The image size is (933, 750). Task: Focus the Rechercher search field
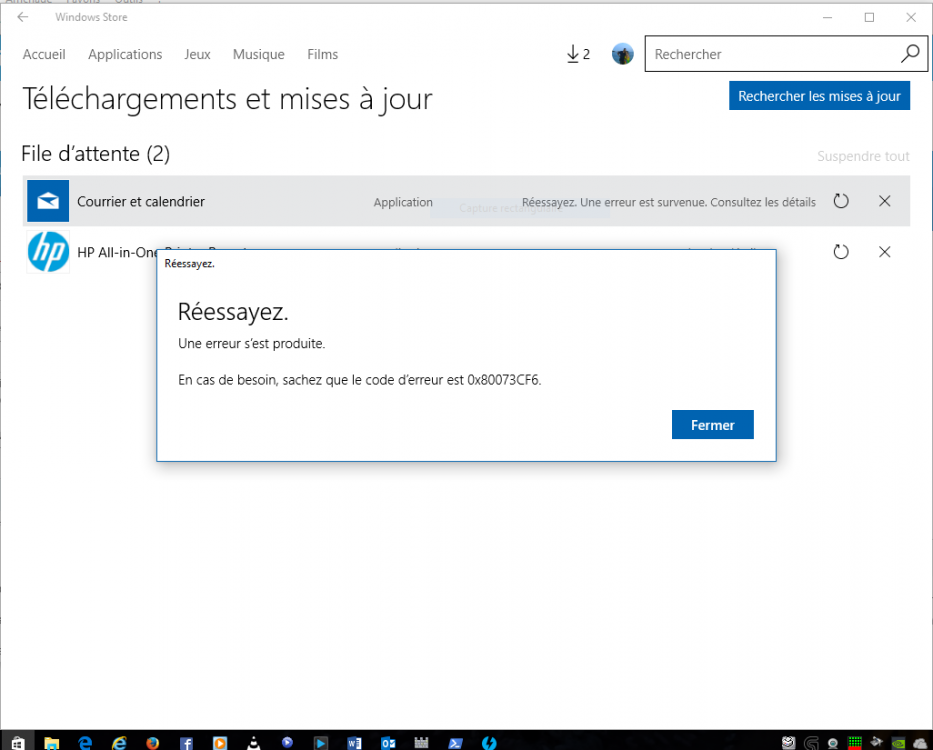[770, 54]
